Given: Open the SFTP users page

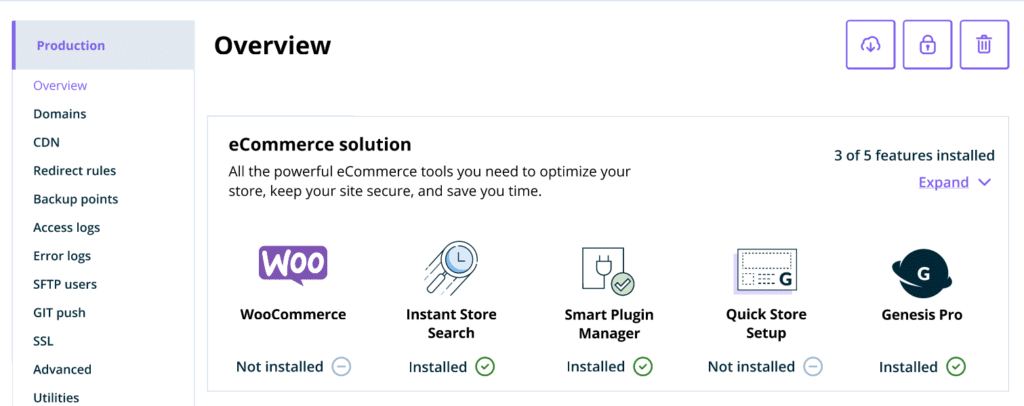Looking at the screenshot, I should coord(65,284).
